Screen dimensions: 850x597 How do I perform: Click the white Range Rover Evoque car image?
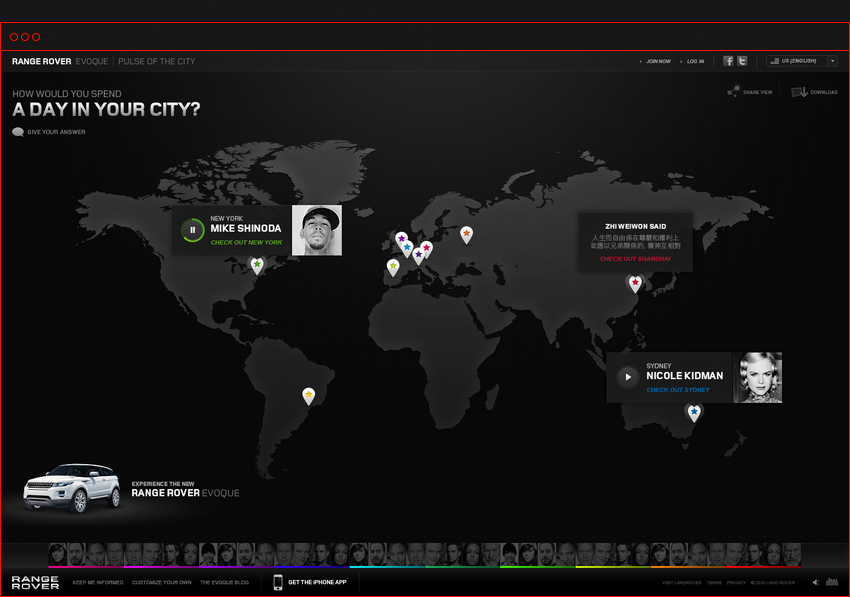pyautogui.click(x=72, y=487)
